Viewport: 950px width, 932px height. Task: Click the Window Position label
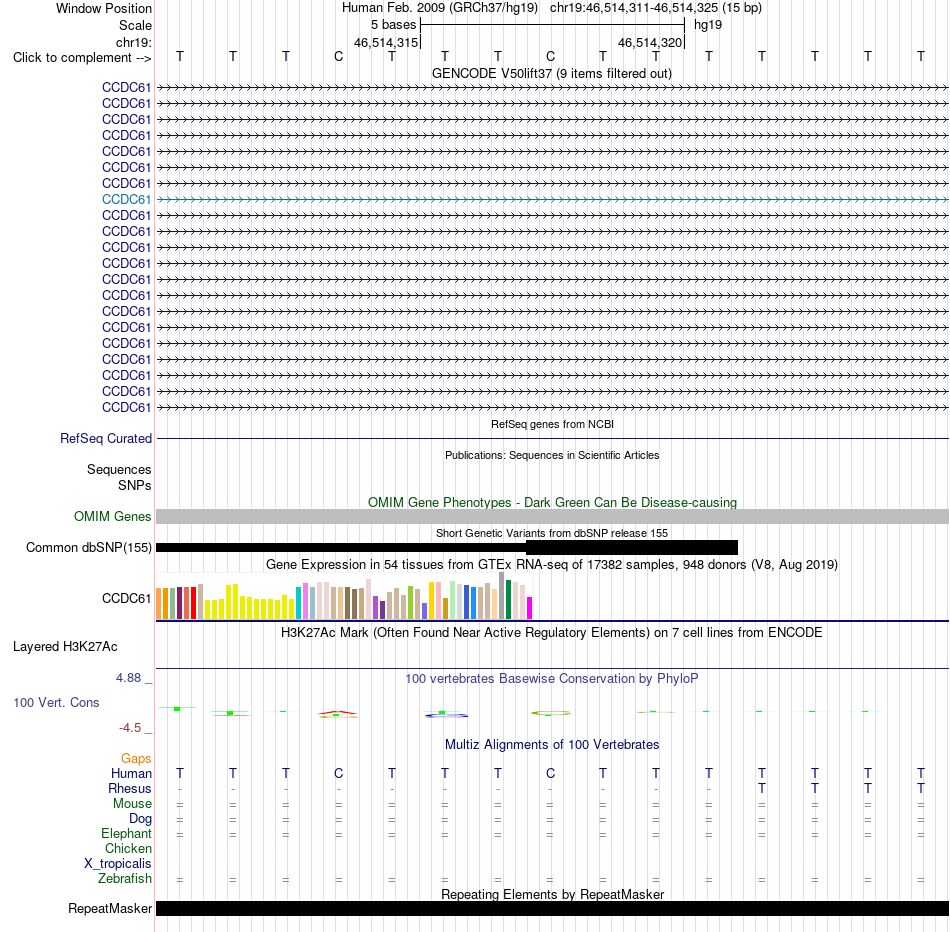pyautogui.click(x=104, y=8)
